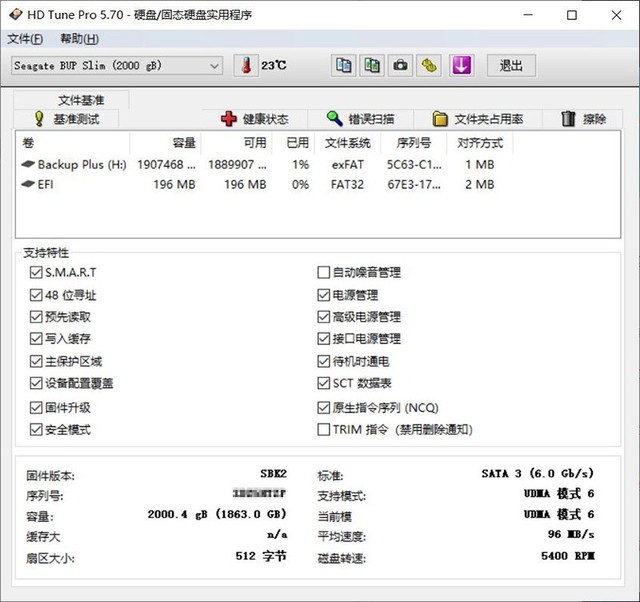Click the 序列号 column header
Viewport: 640px width, 602px height.
click(413, 143)
